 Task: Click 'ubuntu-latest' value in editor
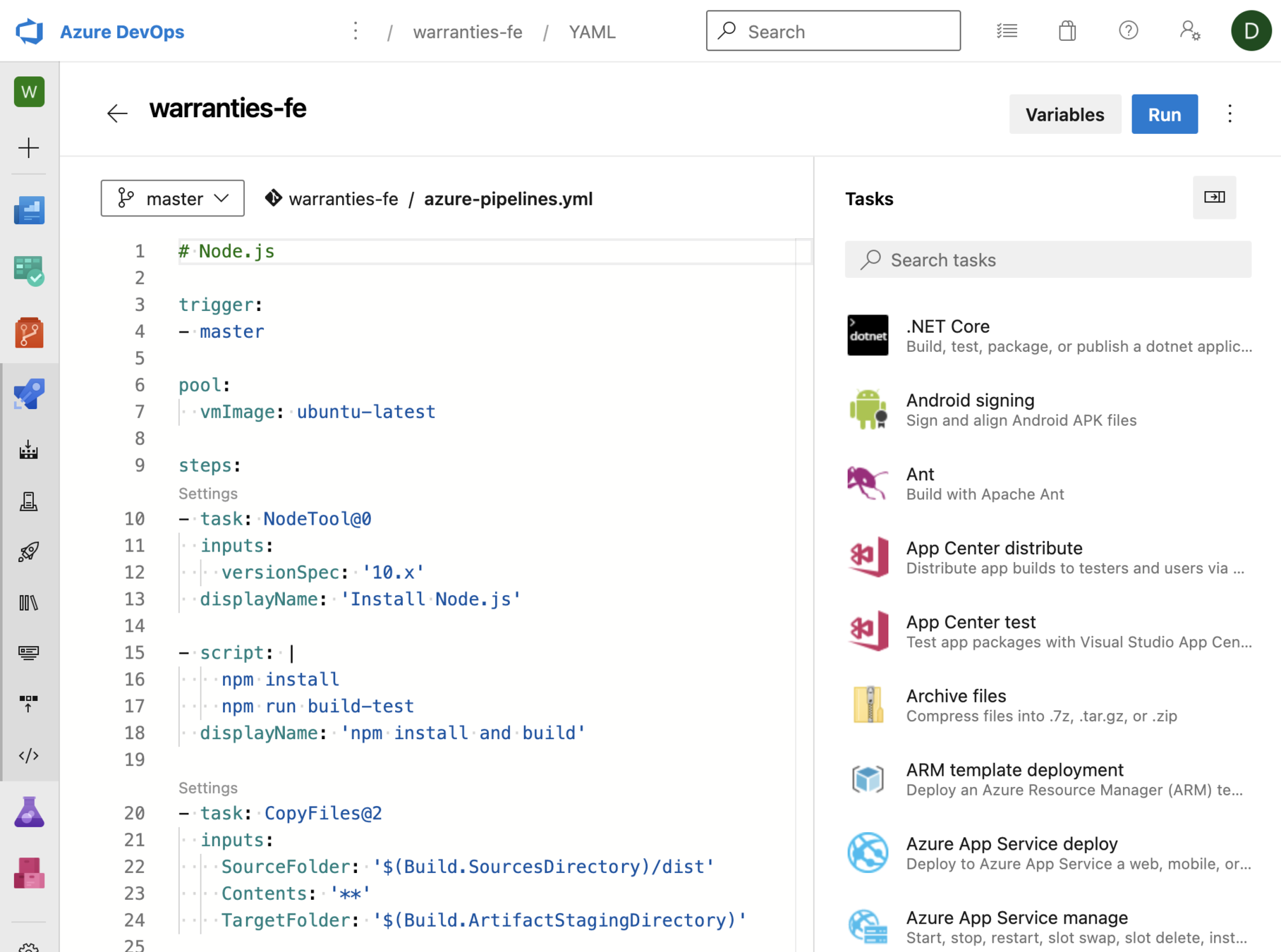(365, 412)
